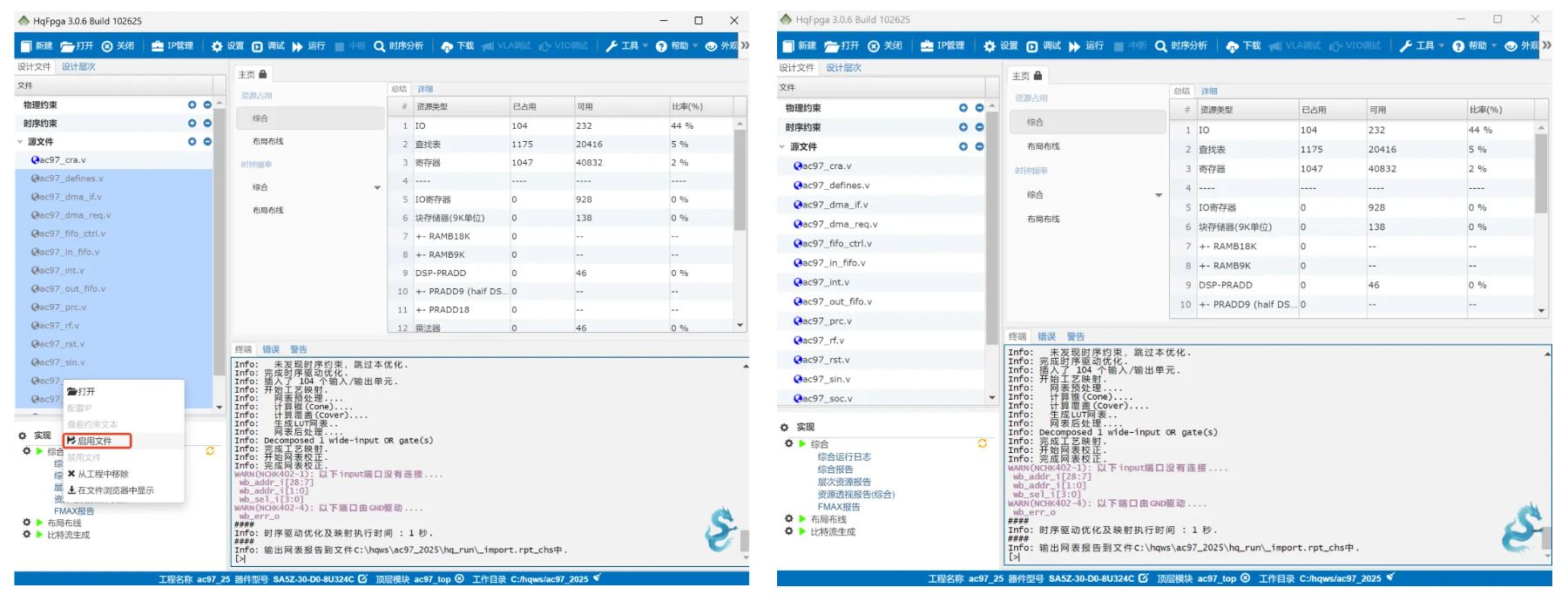Collapse the 源文件 tree in the right window
The image size is (1568, 601).
click(x=782, y=147)
